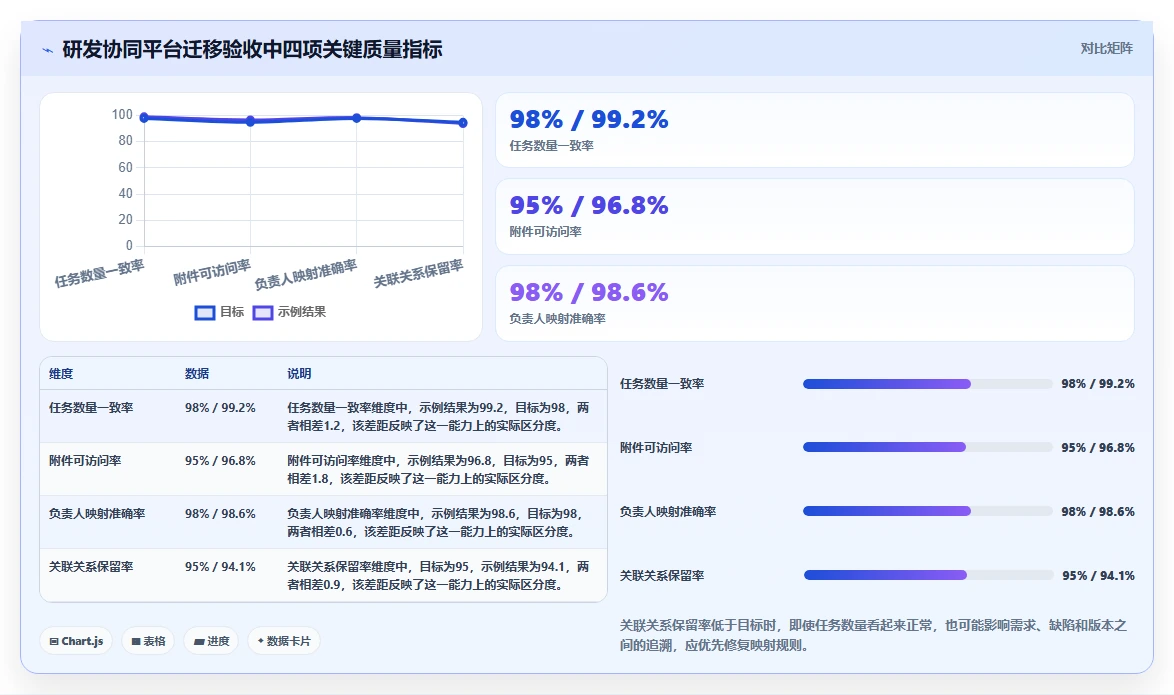
Task: Click the 维度 column header
Action: pos(61,374)
